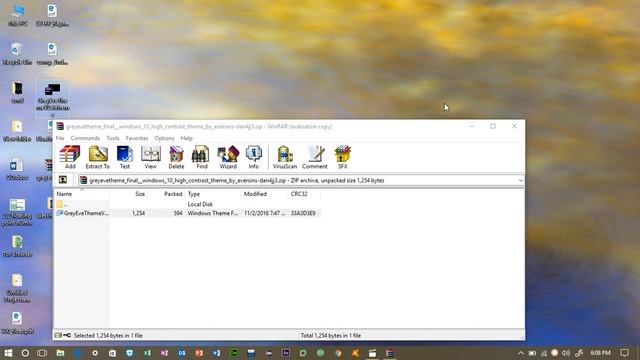Screen dimensions: 640x360
Task: Open File Explorer from the taskbar
Action: pos(60,353)
